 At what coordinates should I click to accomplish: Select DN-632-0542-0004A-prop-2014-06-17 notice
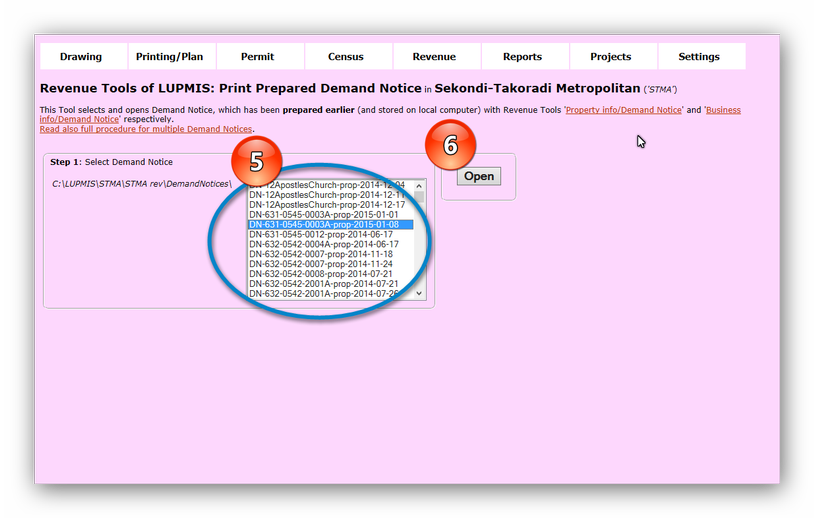(x=331, y=244)
